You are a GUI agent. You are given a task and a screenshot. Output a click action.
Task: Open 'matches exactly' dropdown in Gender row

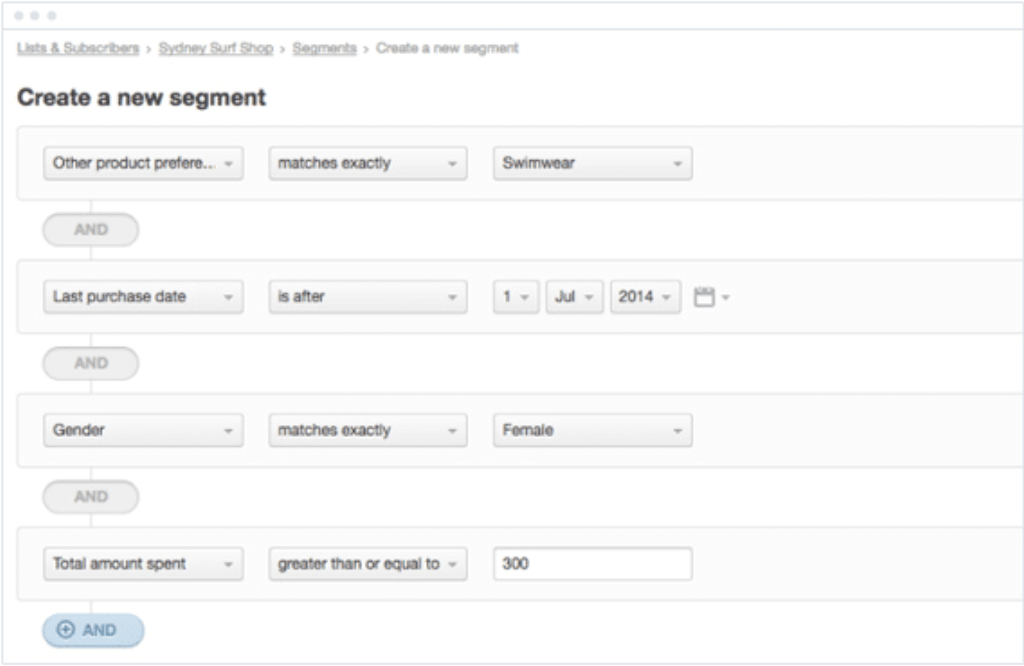[x=367, y=430]
